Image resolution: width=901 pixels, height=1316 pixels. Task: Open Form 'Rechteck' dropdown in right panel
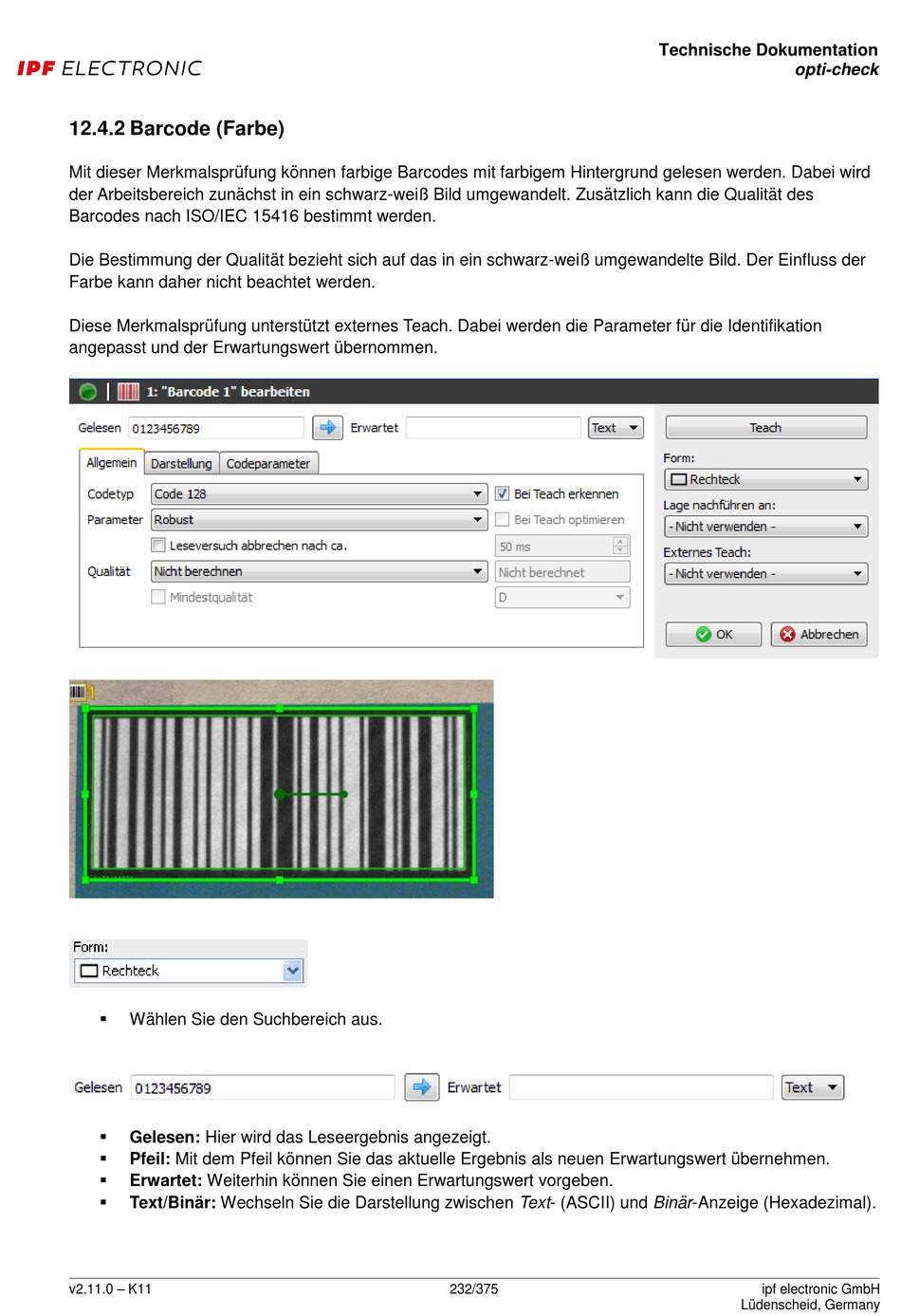pos(766,479)
